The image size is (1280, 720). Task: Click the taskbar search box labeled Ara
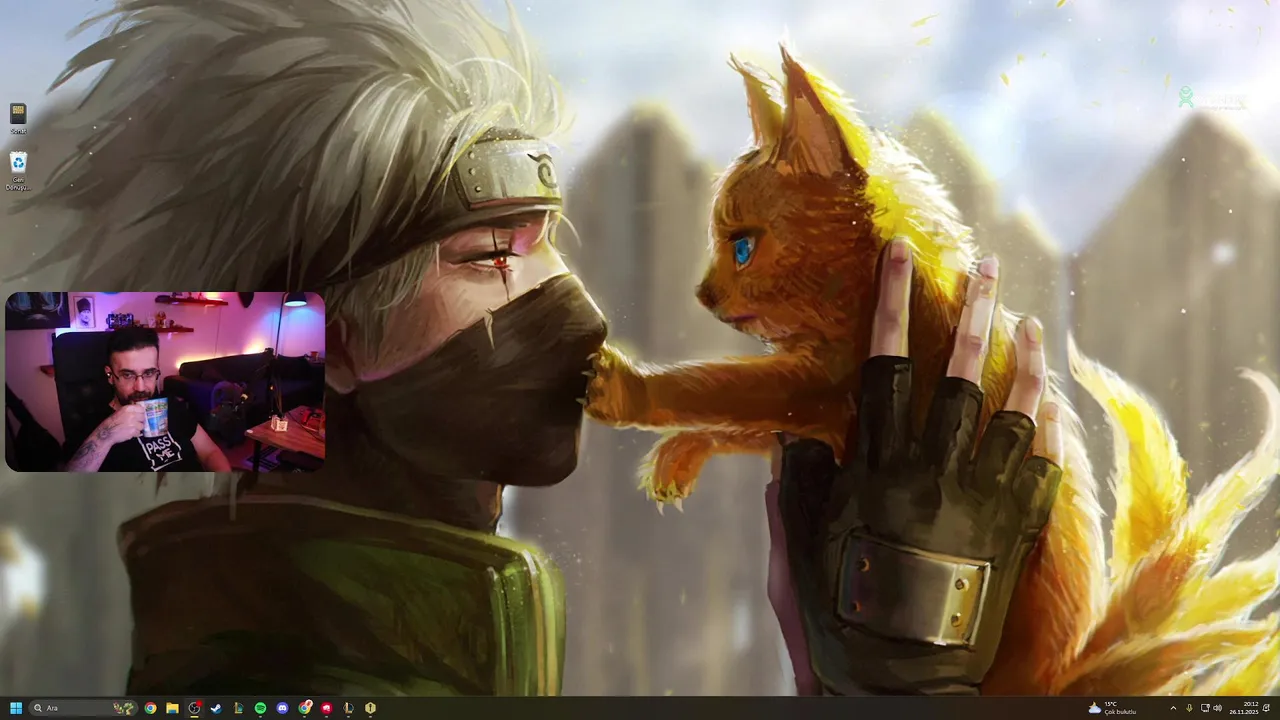(x=83, y=708)
